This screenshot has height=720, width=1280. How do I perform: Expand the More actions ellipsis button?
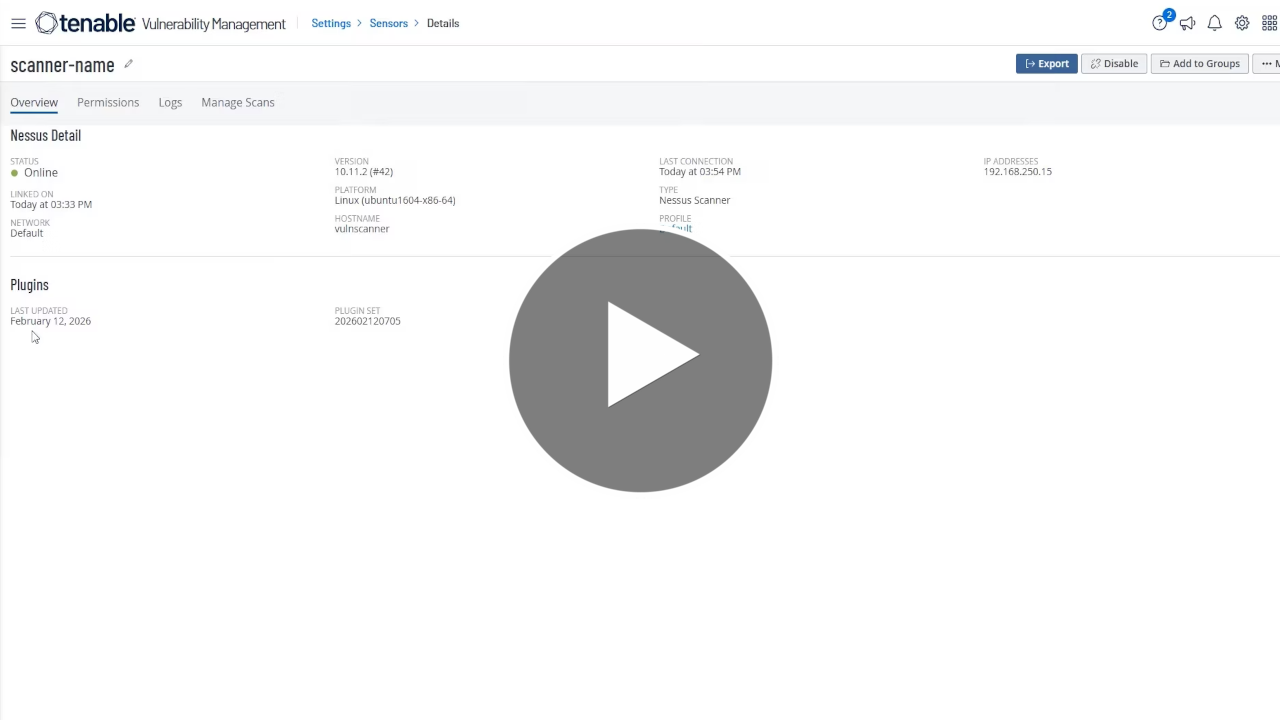(x=1268, y=64)
